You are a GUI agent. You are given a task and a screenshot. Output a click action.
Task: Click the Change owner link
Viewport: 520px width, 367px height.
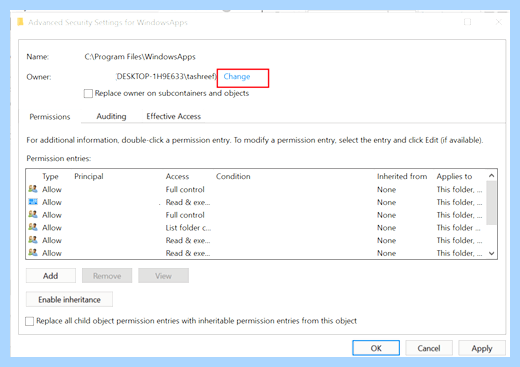[x=237, y=77]
